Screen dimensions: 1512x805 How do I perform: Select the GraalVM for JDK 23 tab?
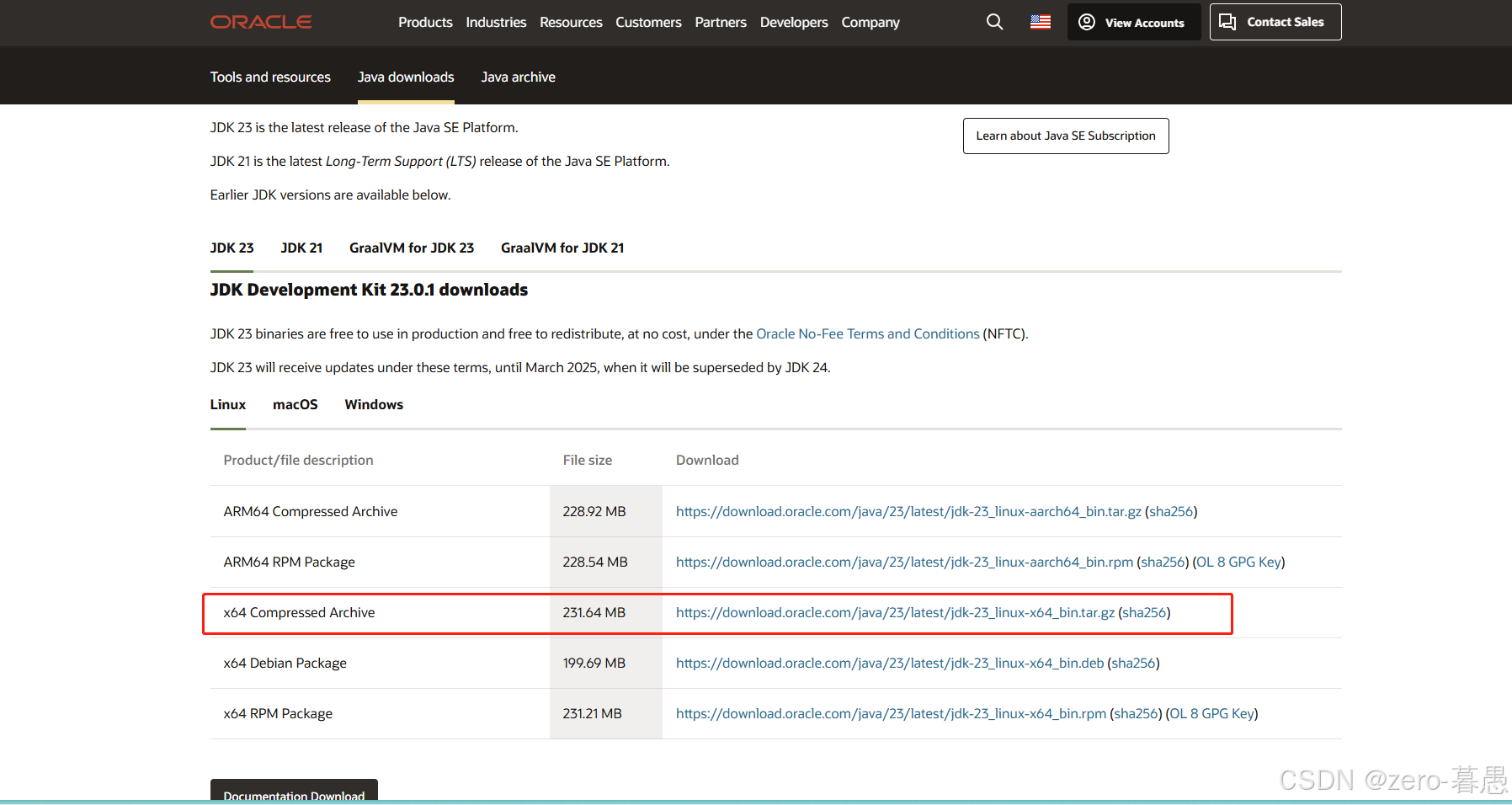coord(412,248)
